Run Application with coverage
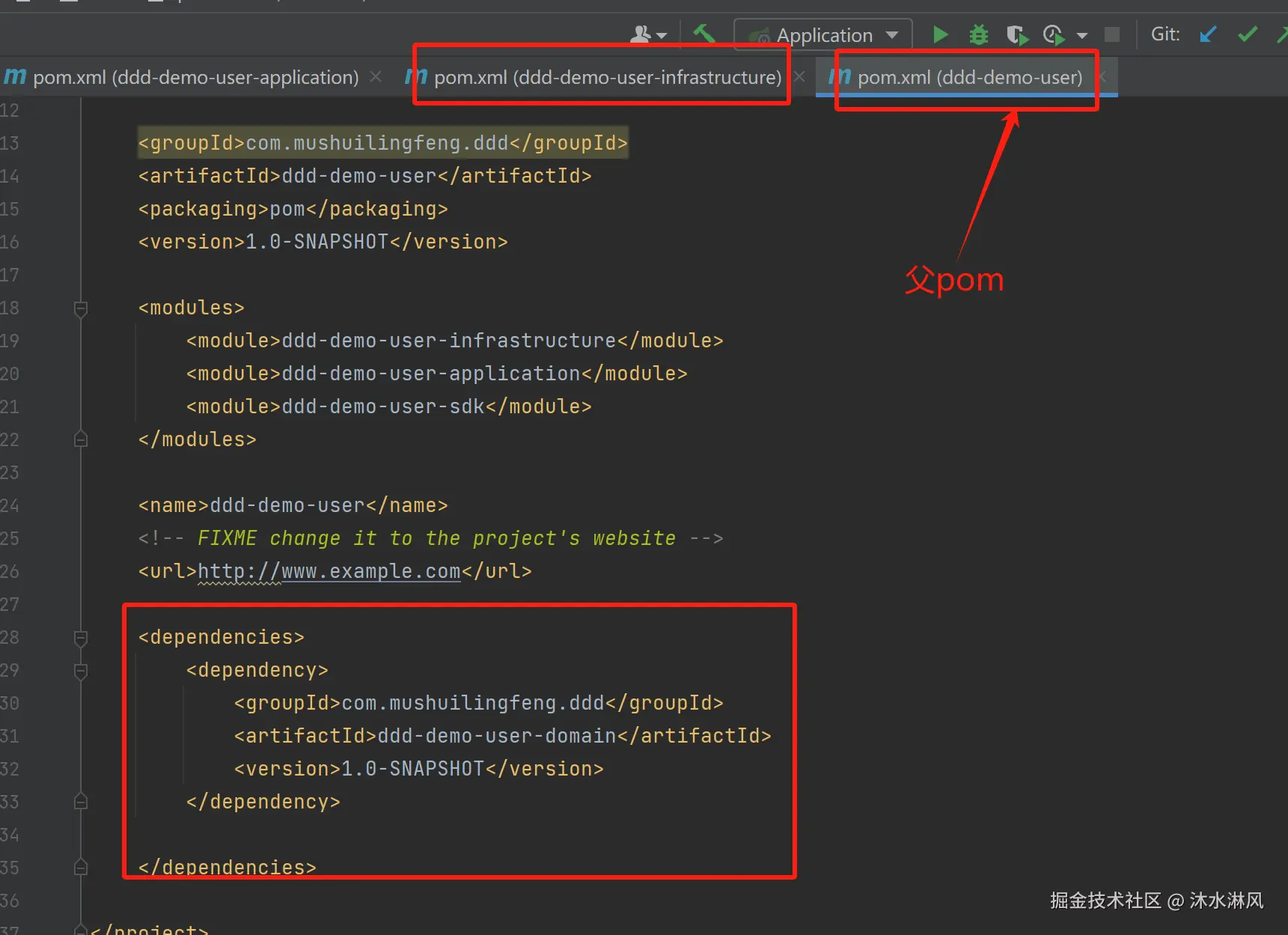 tap(1016, 34)
